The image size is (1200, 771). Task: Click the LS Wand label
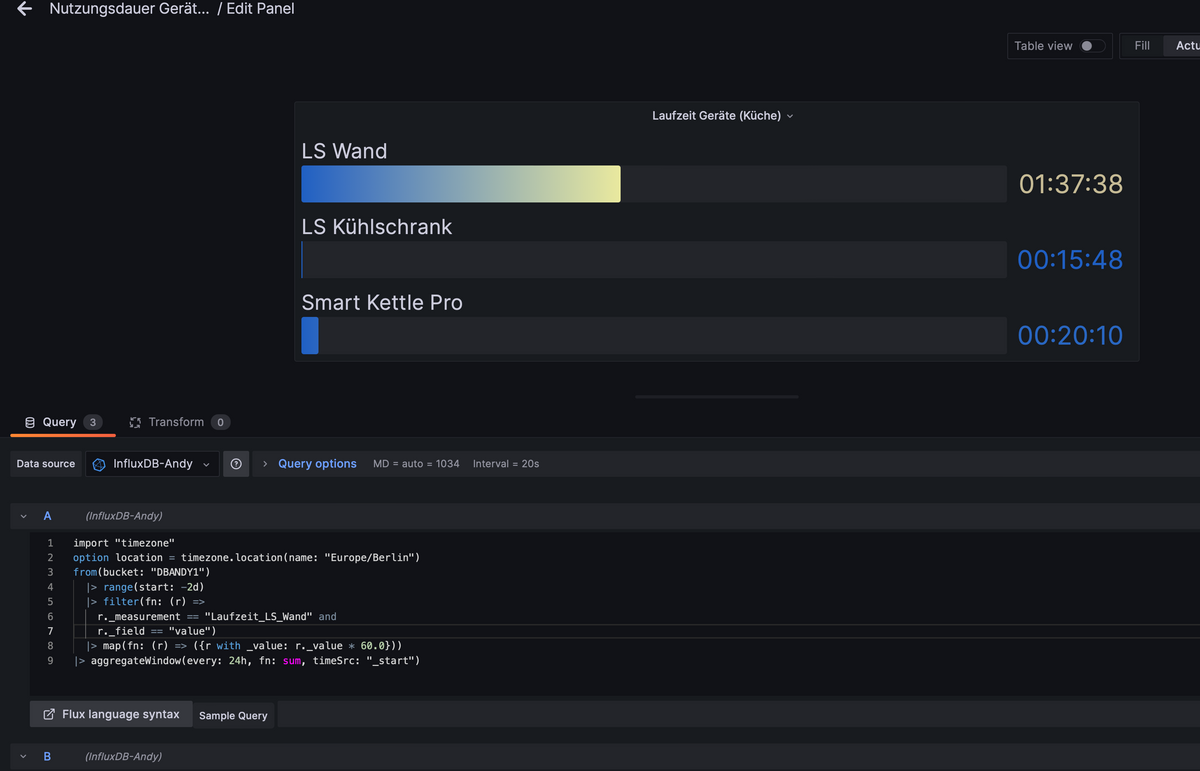pyautogui.click(x=345, y=151)
